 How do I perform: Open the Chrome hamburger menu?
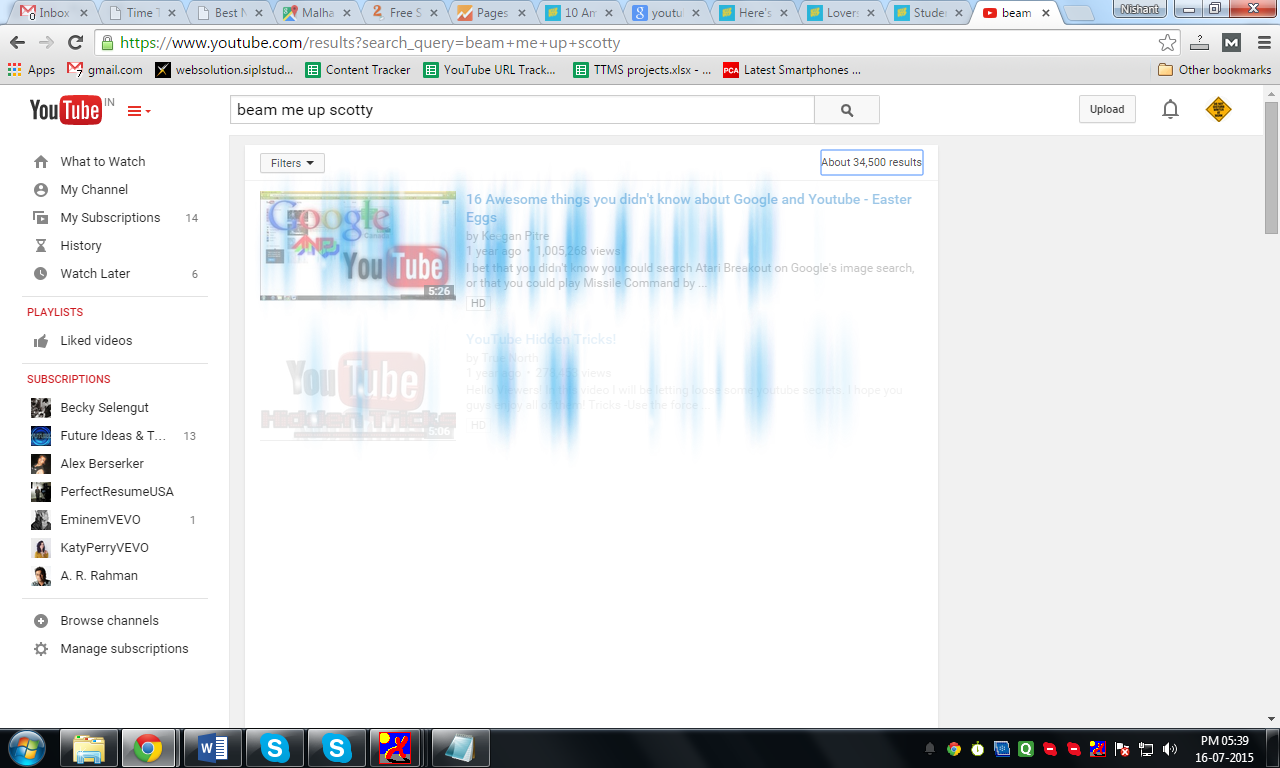pos(1262,43)
